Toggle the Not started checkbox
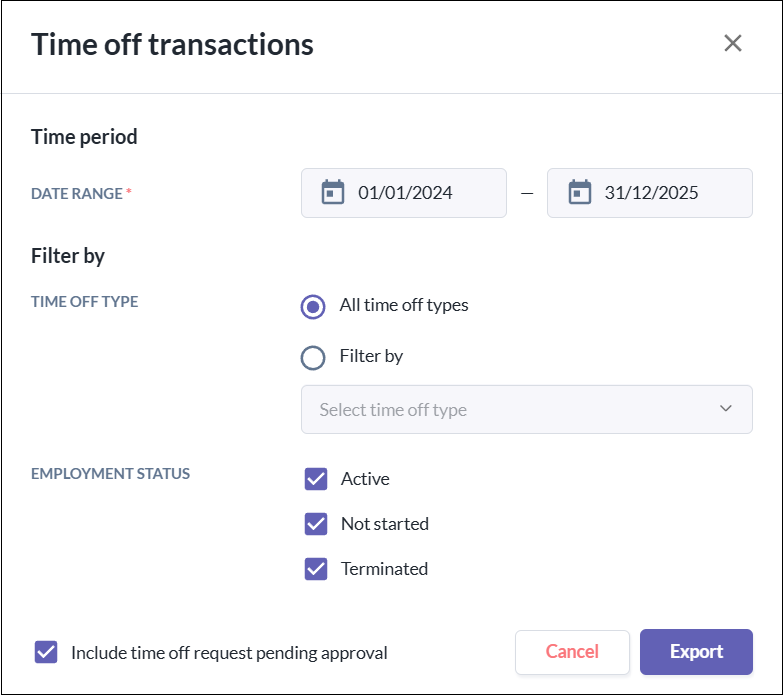Screen dimensions: 783x695 (x=316, y=524)
